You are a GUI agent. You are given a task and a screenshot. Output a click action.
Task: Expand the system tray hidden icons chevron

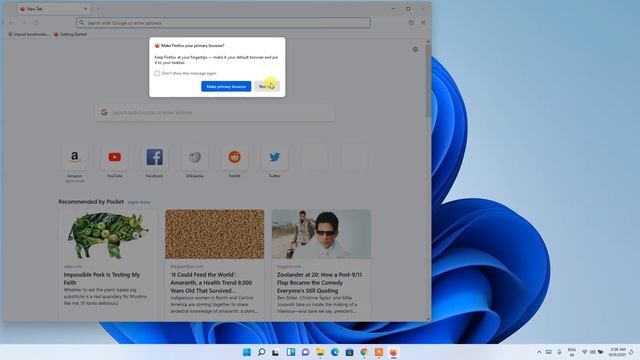pyautogui.click(x=539, y=352)
